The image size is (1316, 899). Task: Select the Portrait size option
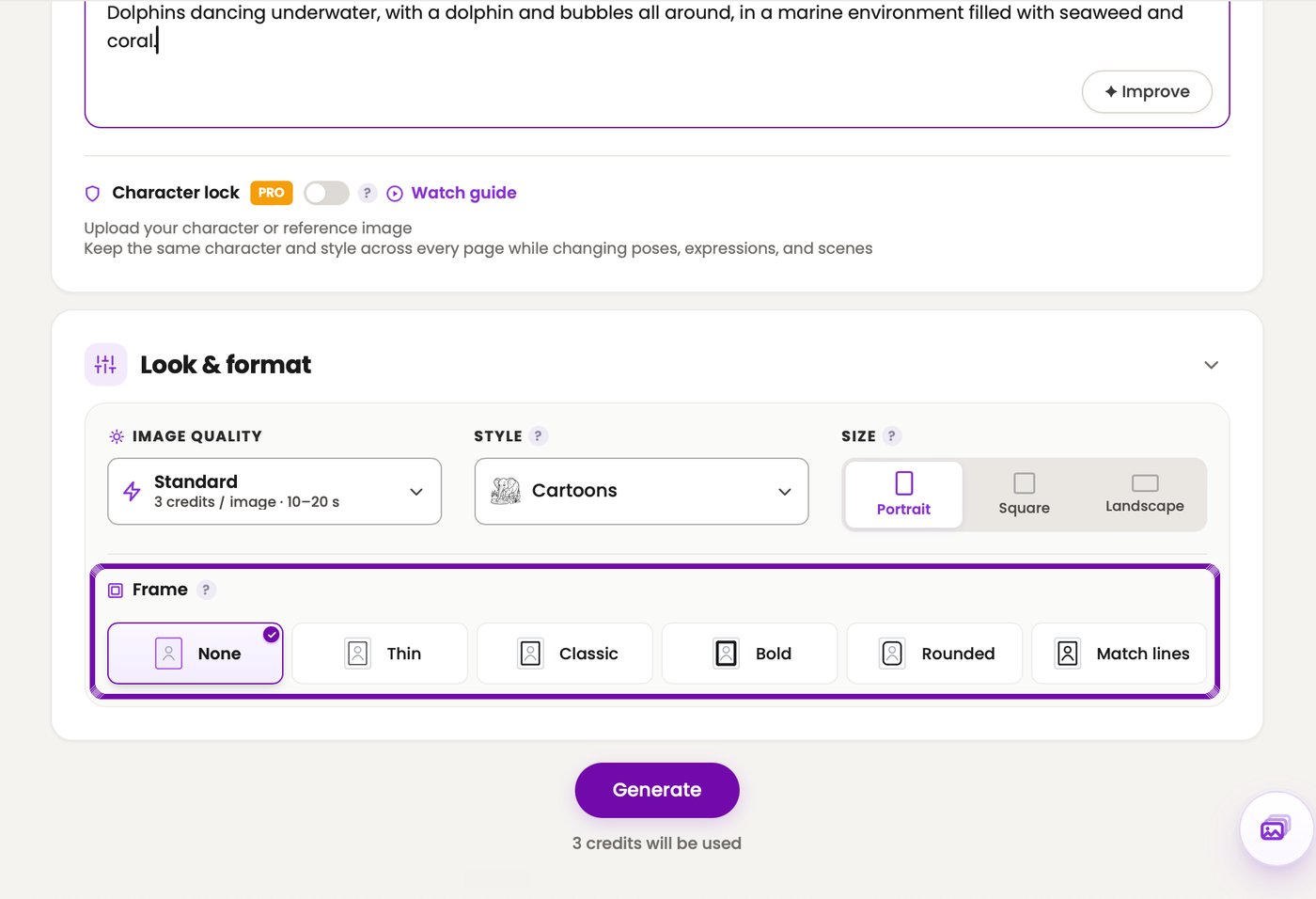(x=903, y=495)
